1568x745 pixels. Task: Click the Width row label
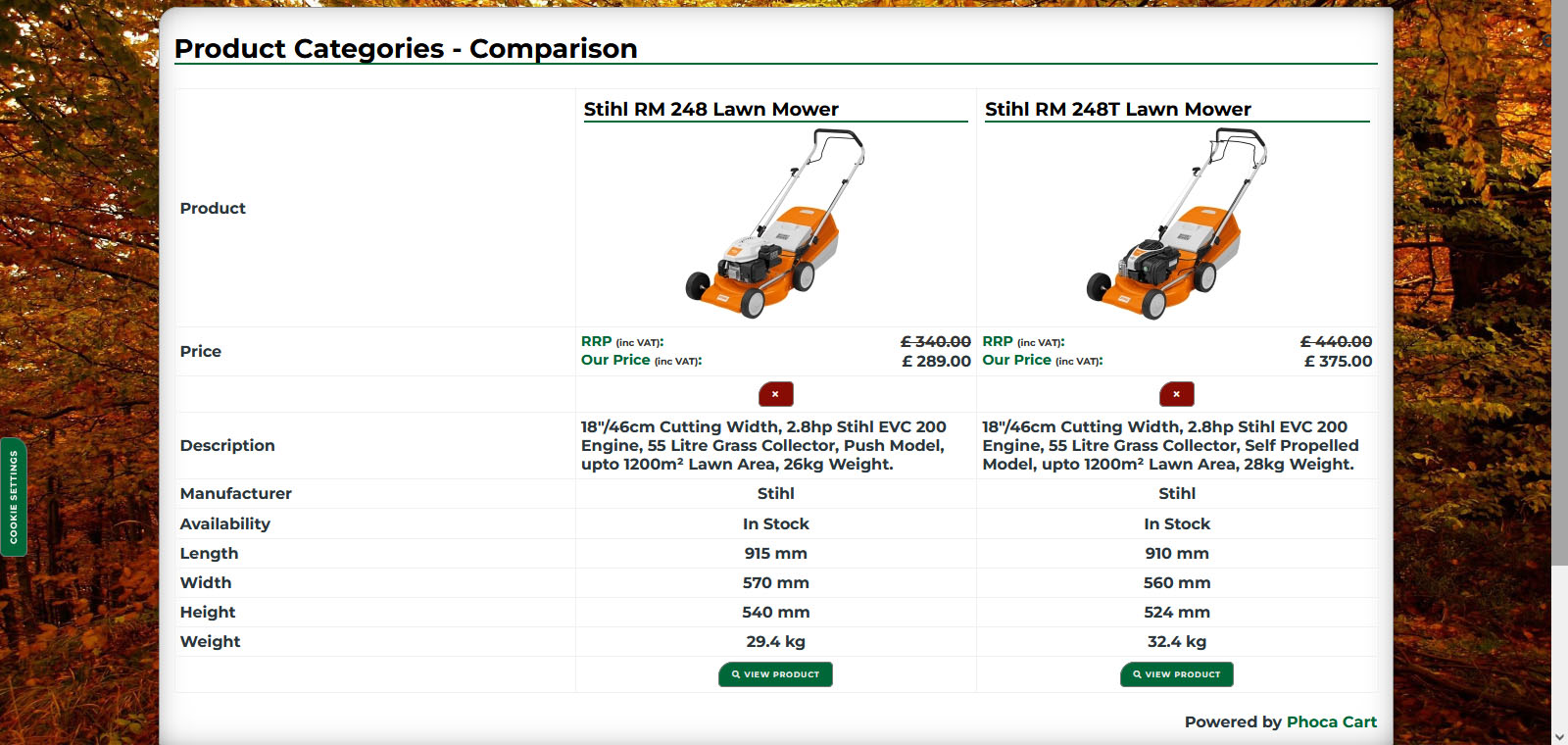(206, 583)
